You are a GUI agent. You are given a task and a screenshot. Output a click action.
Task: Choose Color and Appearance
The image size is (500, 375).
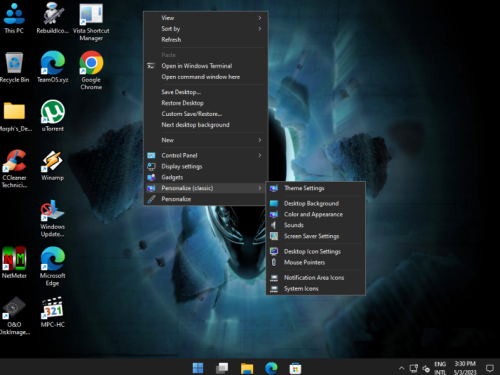315,214
